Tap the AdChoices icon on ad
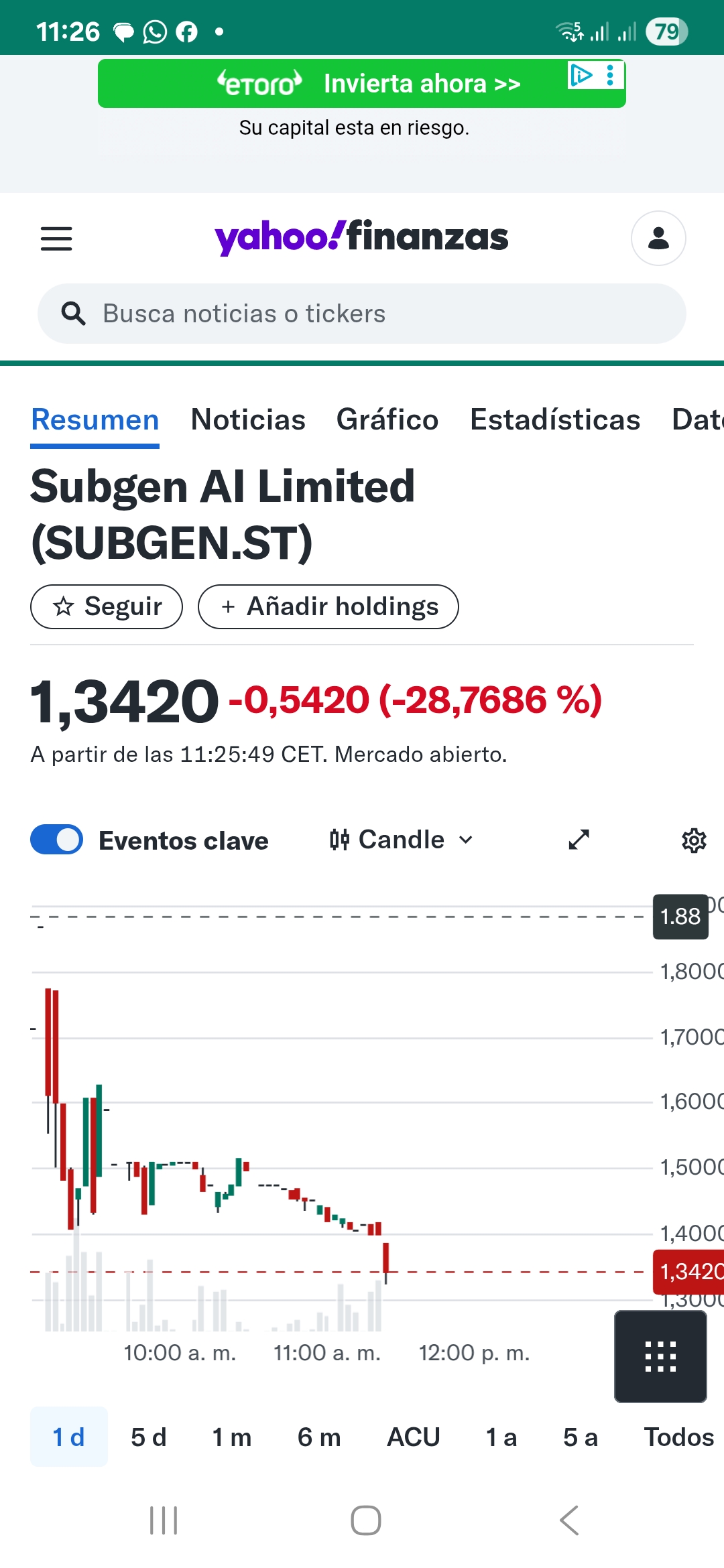This screenshot has width=724, height=1568. pyautogui.click(x=581, y=75)
